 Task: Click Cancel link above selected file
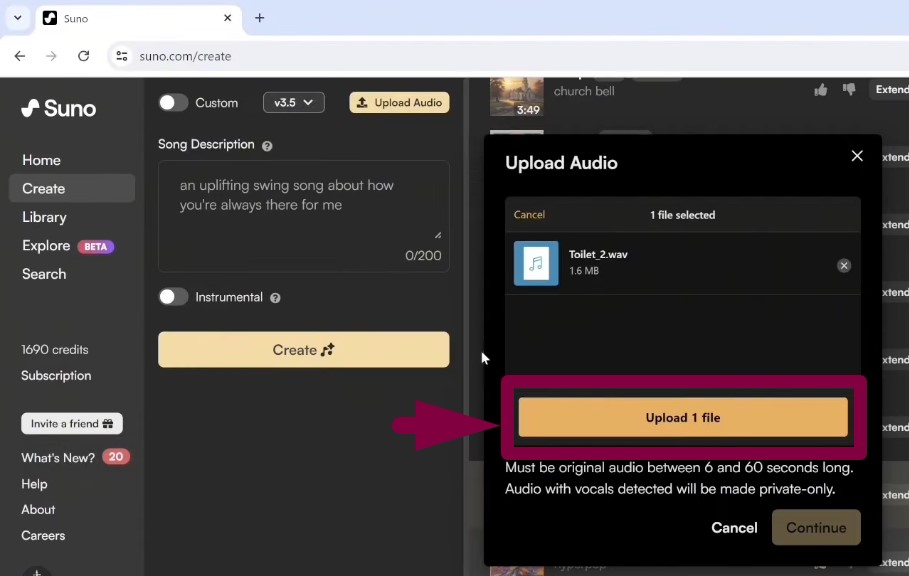[529, 215]
